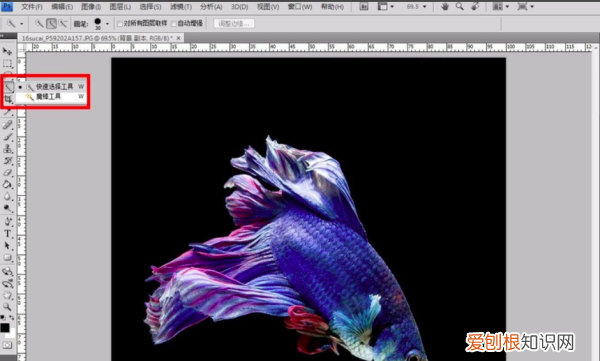Open the 滤镜(T) menu

point(181,7)
